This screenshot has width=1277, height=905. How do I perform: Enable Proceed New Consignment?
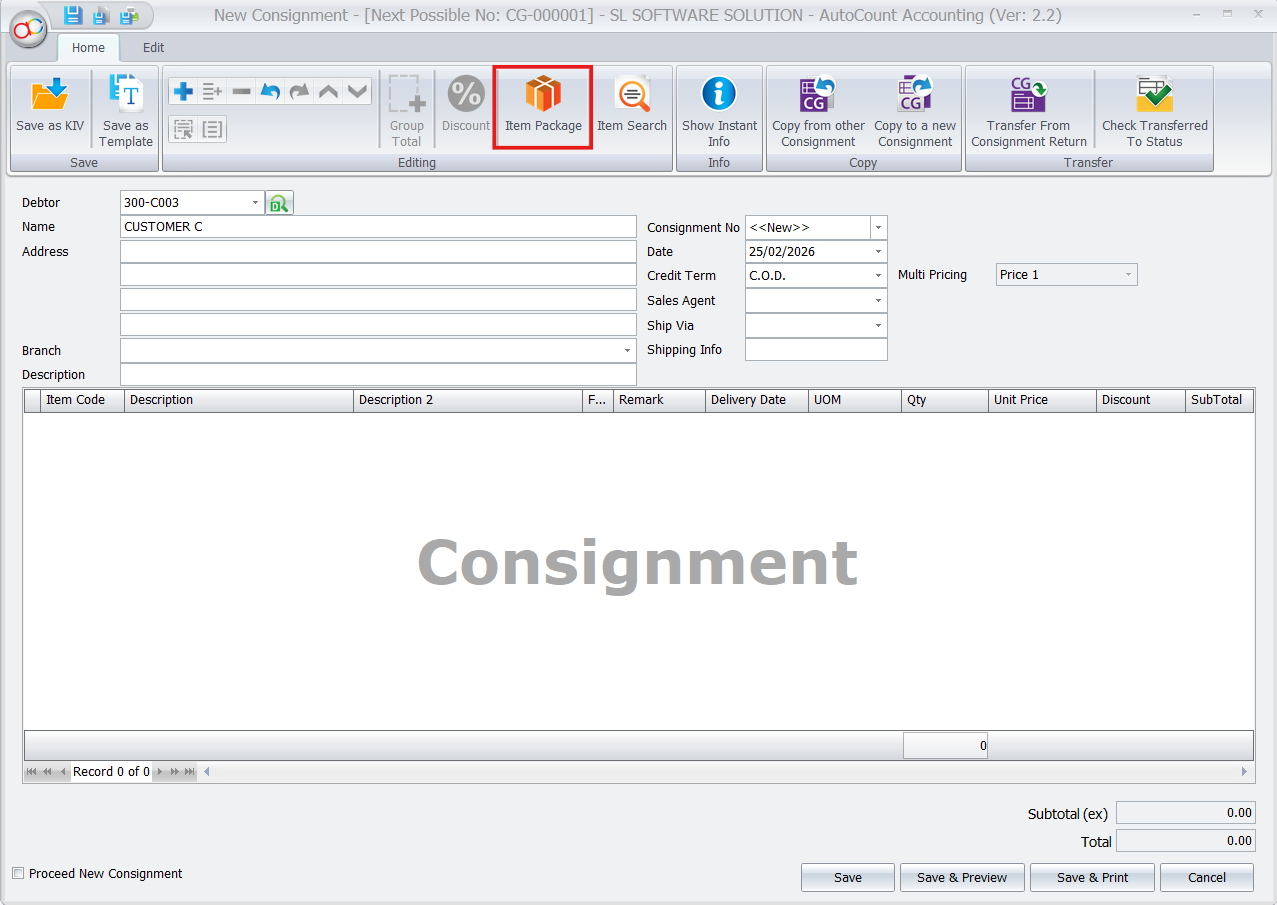[17, 873]
